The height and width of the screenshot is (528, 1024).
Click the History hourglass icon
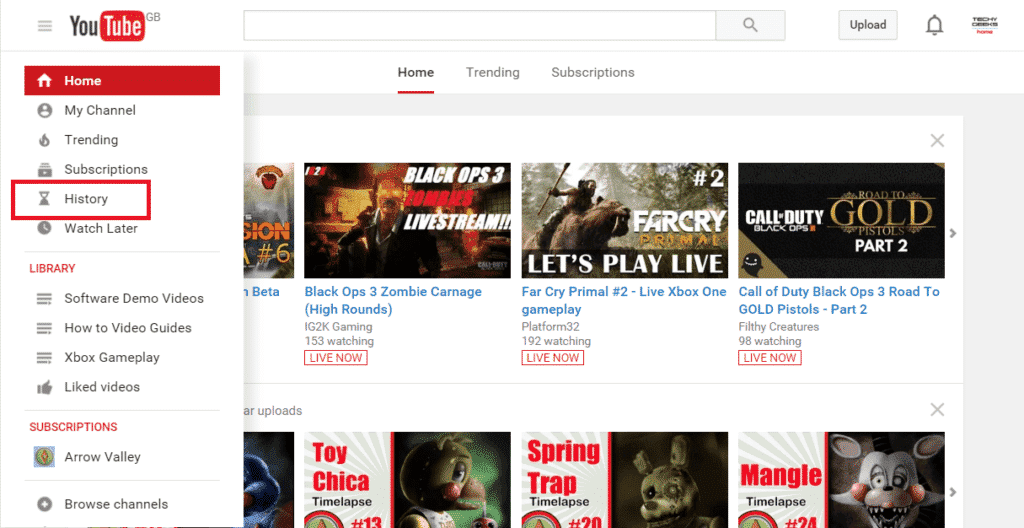[44, 199]
